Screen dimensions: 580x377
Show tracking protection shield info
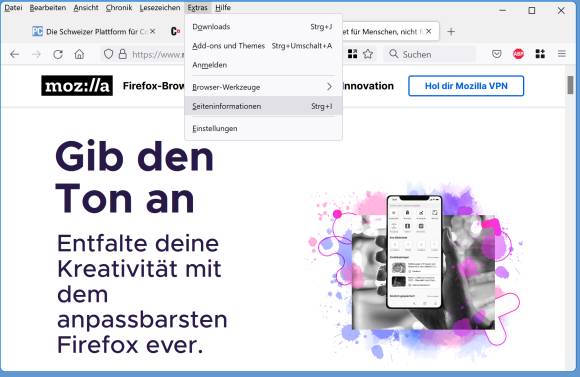coord(108,54)
